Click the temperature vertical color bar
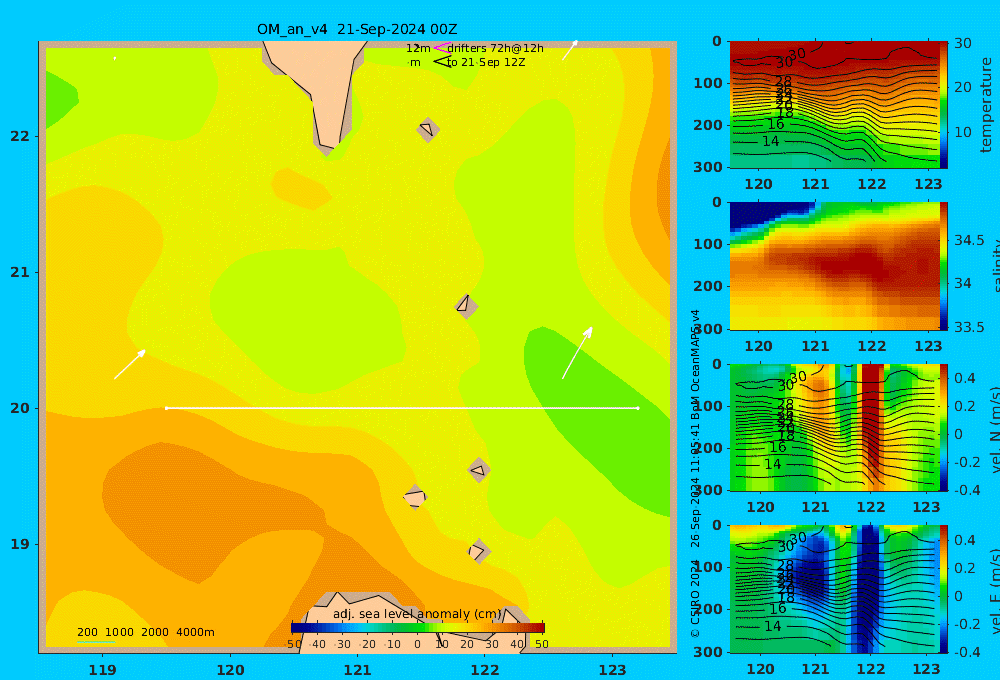The width and height of the screenshot is (1000, 680). [944, 105]
